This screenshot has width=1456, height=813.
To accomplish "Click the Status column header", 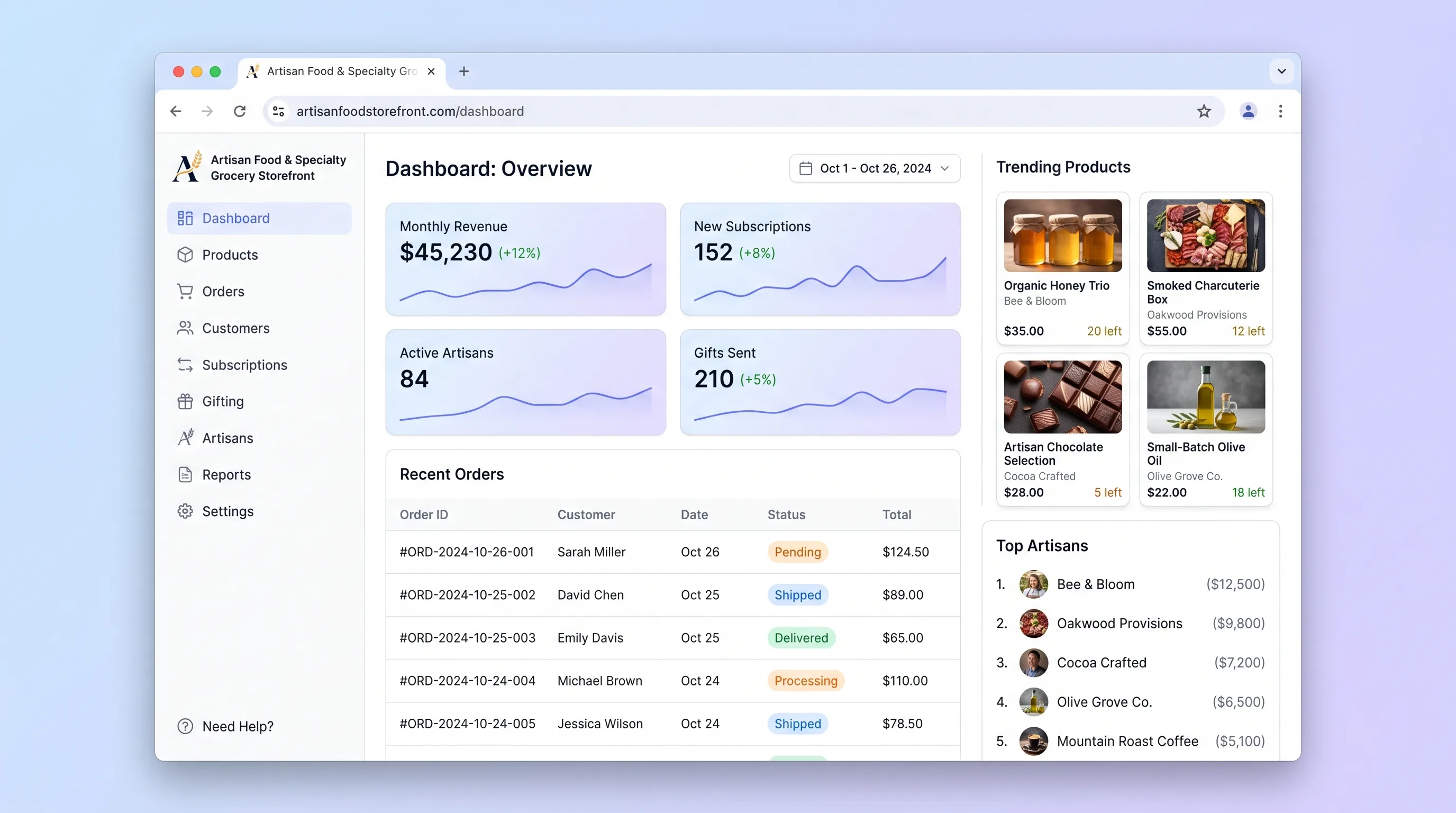I will 786,514.
